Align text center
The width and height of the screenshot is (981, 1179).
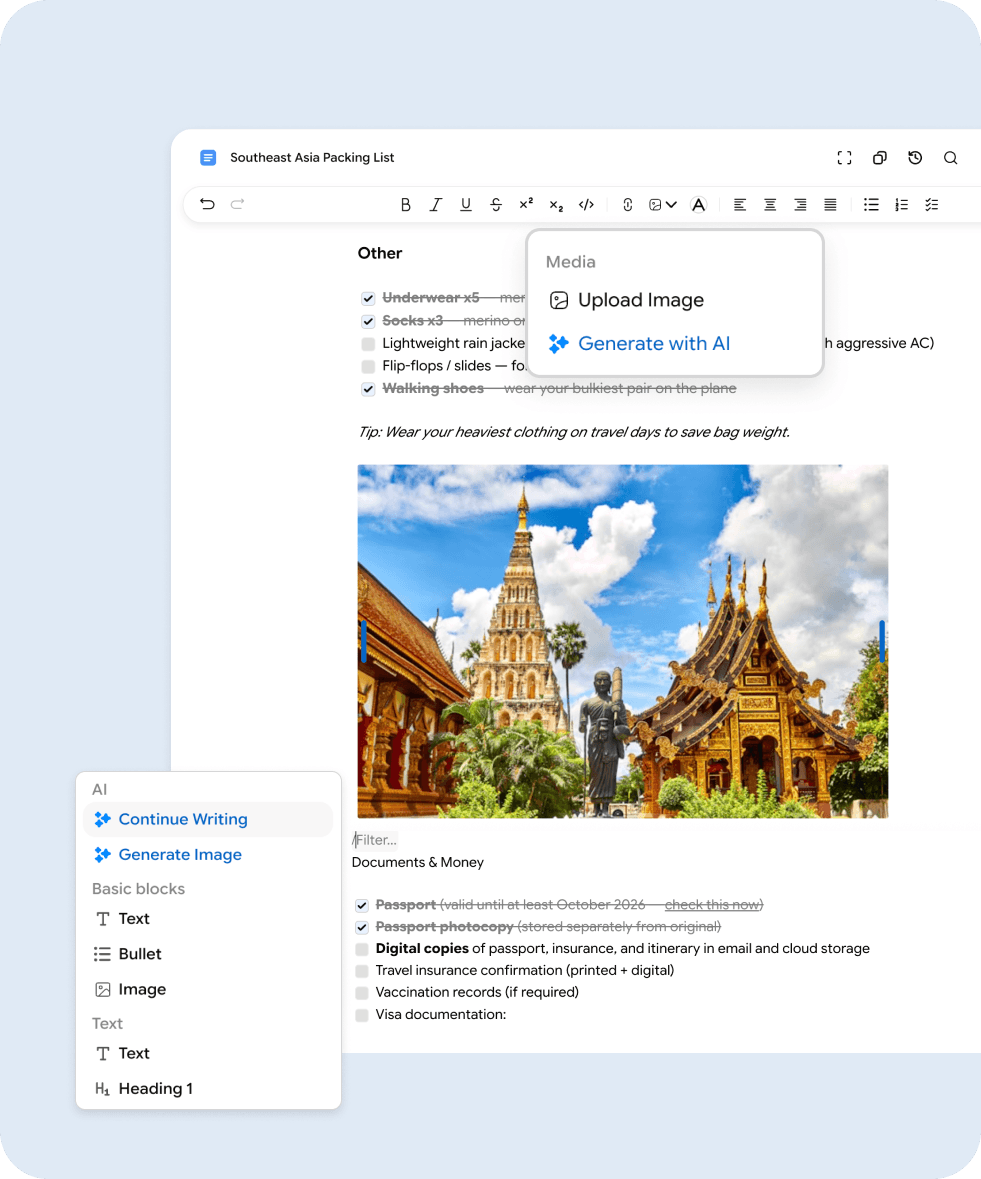point(770,205)
